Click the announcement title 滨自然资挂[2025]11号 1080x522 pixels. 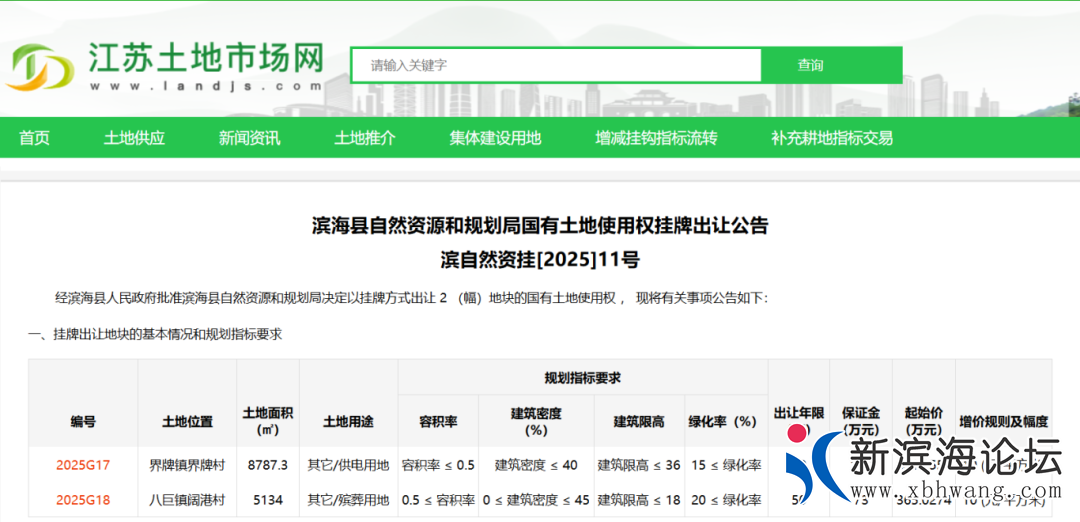coord(540,260)
